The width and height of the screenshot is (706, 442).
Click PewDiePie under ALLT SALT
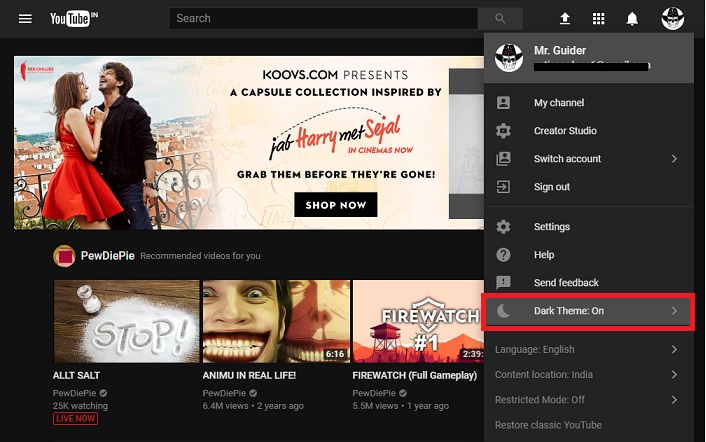click(74, 393)
